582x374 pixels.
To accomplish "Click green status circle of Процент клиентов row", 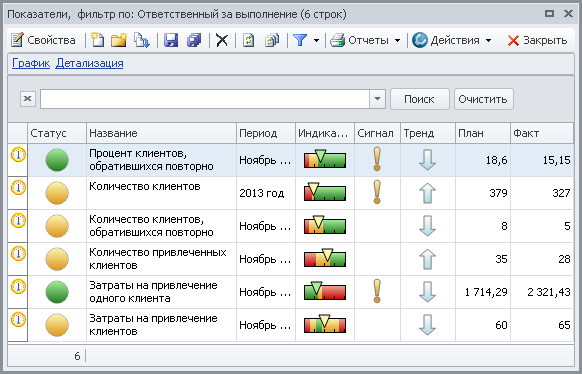I will click(x=57, y=160).
